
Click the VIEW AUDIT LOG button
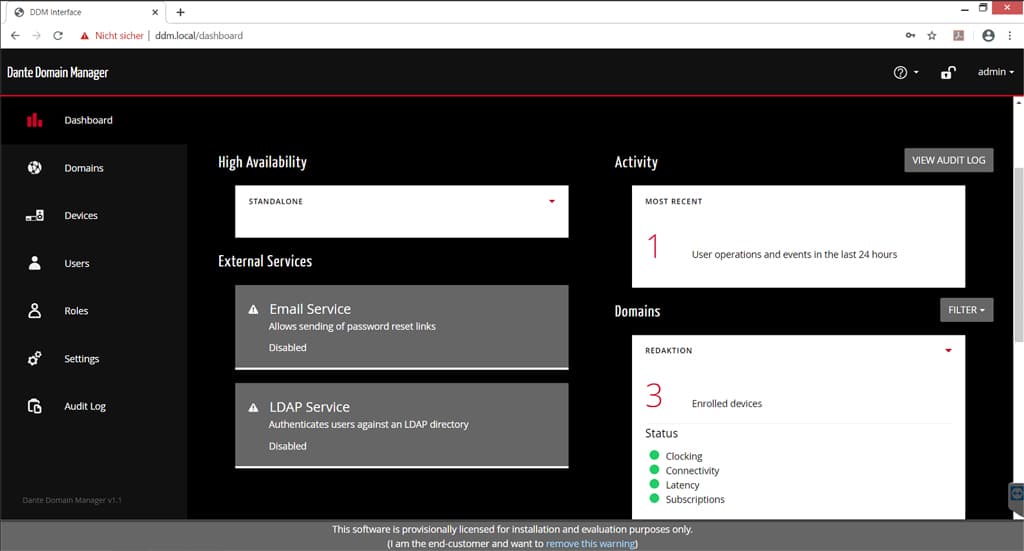point(949,161)
